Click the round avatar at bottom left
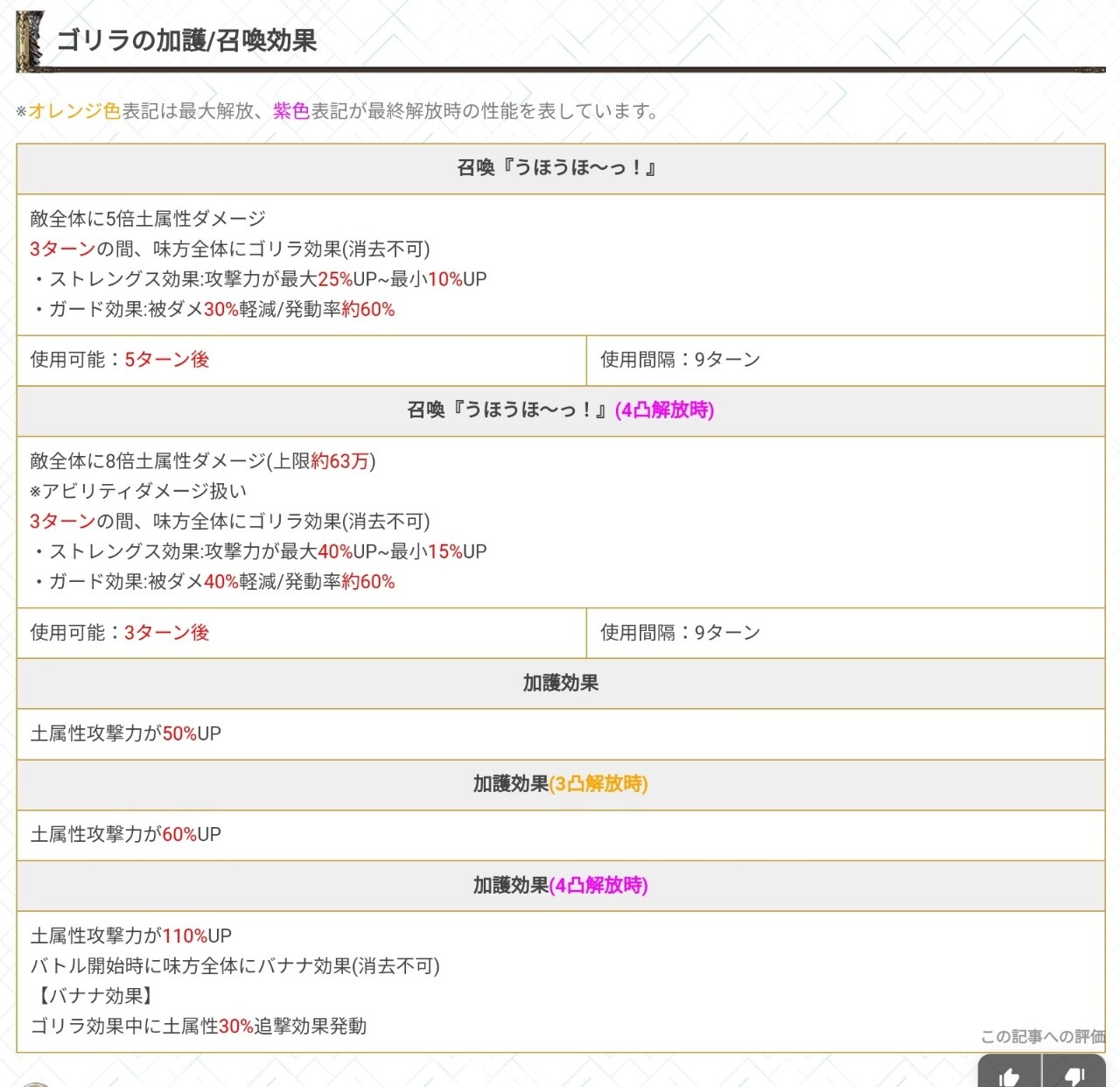Screen dimensions: 1120x1087 35,1083
